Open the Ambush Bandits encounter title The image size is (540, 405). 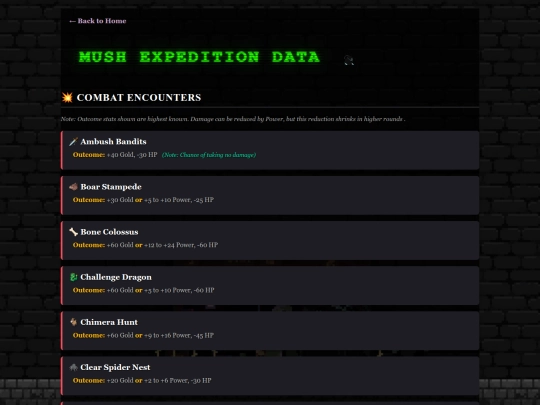coord(113,142)
